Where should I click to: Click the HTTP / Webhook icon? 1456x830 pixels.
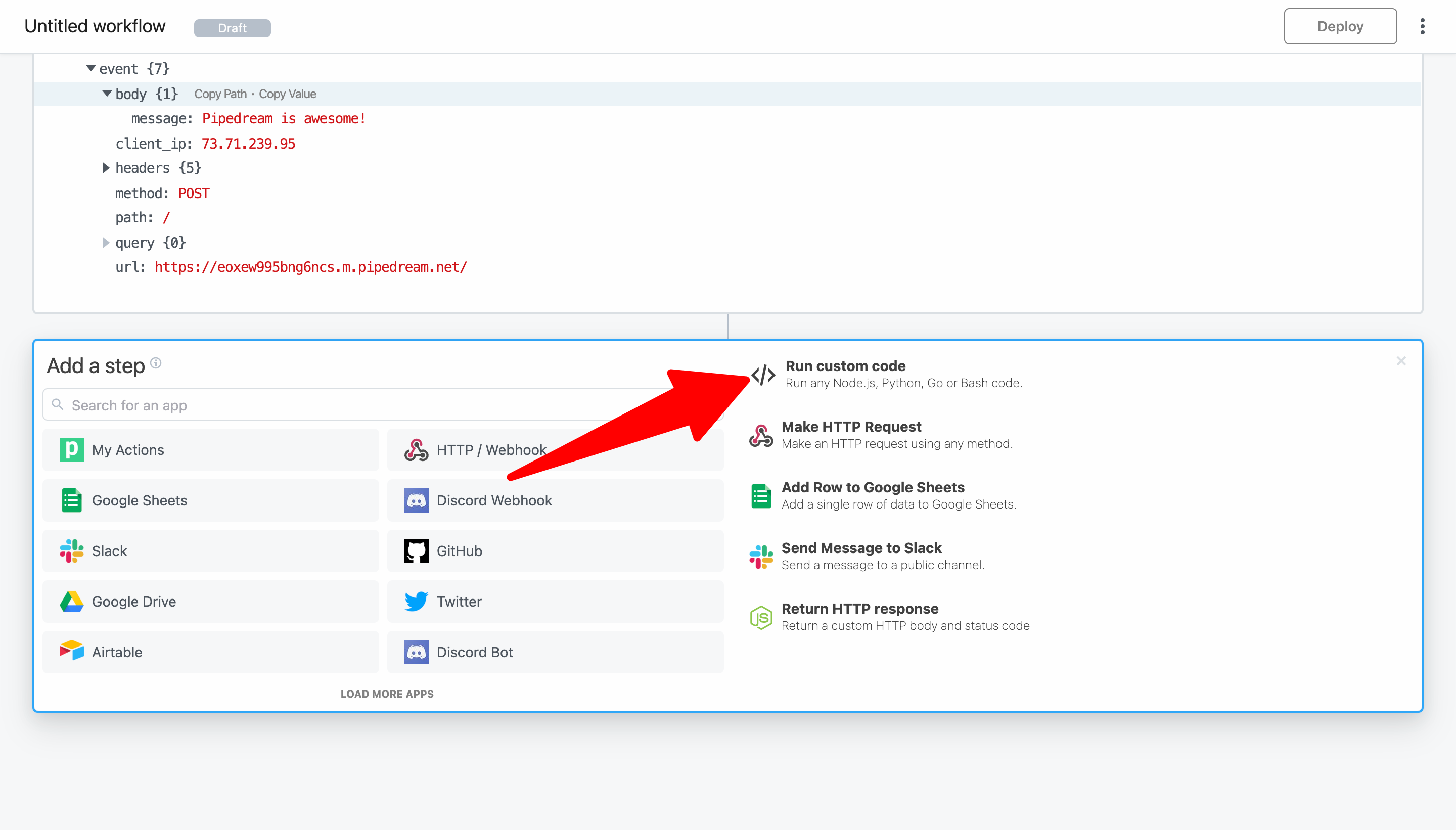point(416,450)
